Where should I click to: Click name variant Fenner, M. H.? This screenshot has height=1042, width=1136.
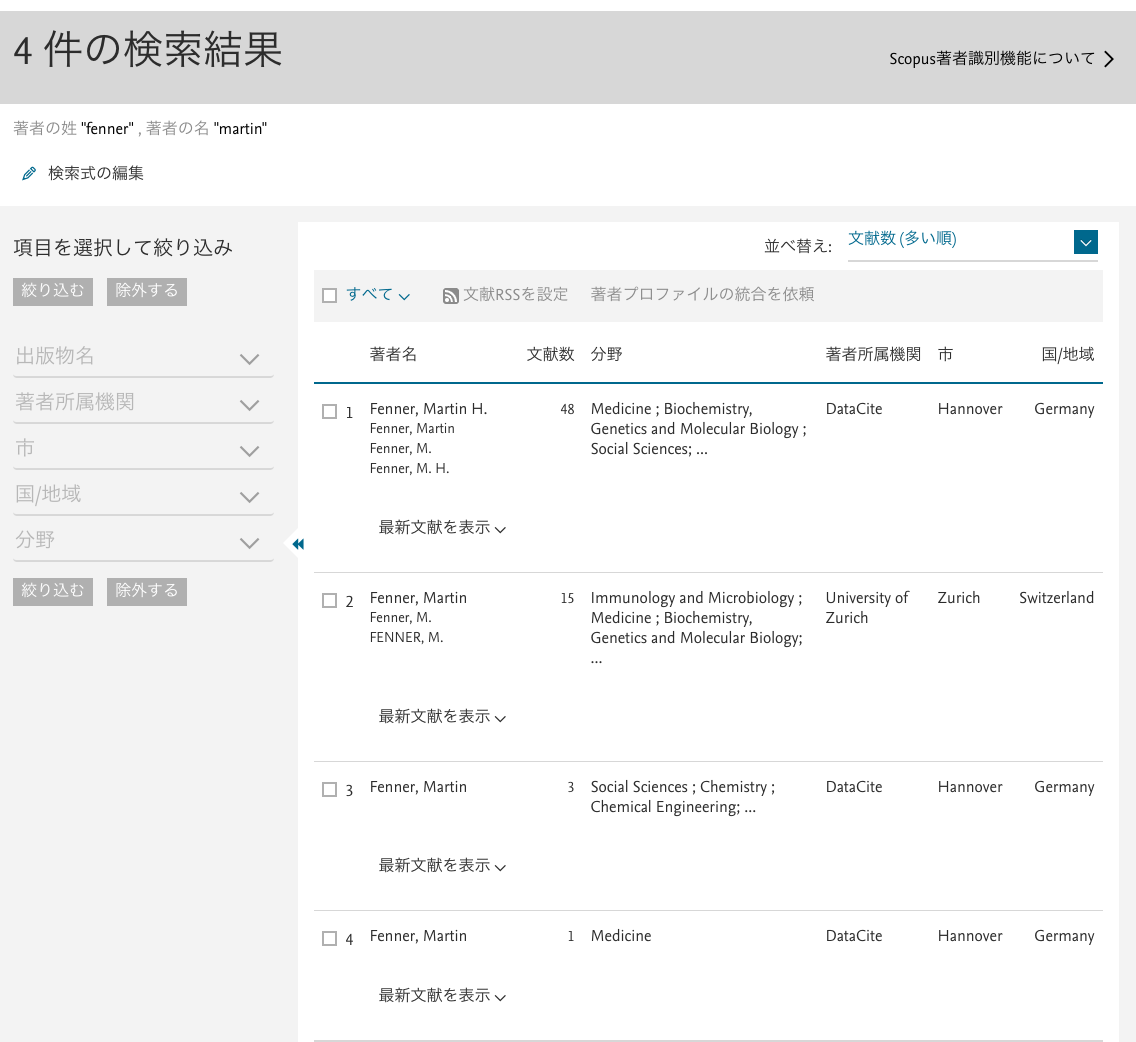pos(409,469)
